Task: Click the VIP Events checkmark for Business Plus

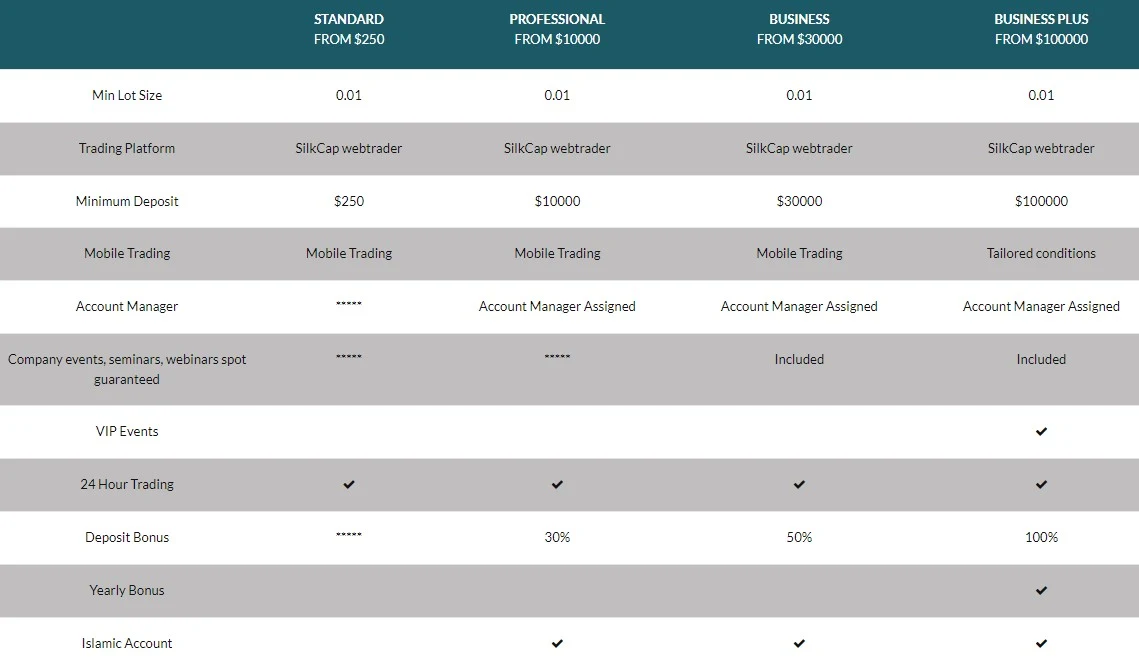Action: 1041,432
